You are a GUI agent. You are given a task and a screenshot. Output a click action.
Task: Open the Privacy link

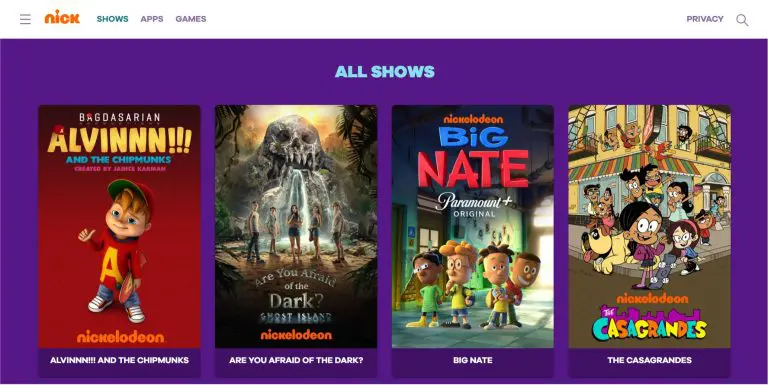pyautogui.click(x=704, y=19)
